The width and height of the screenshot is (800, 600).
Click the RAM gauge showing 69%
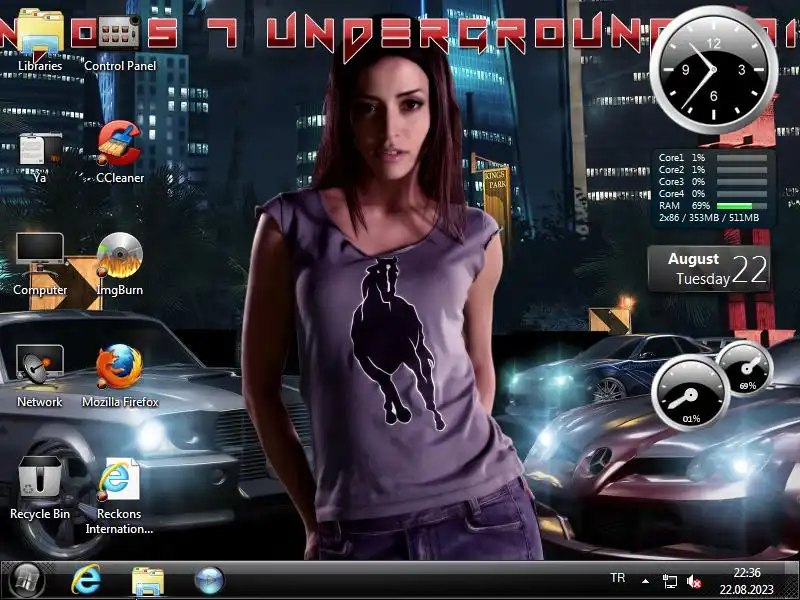747,369
